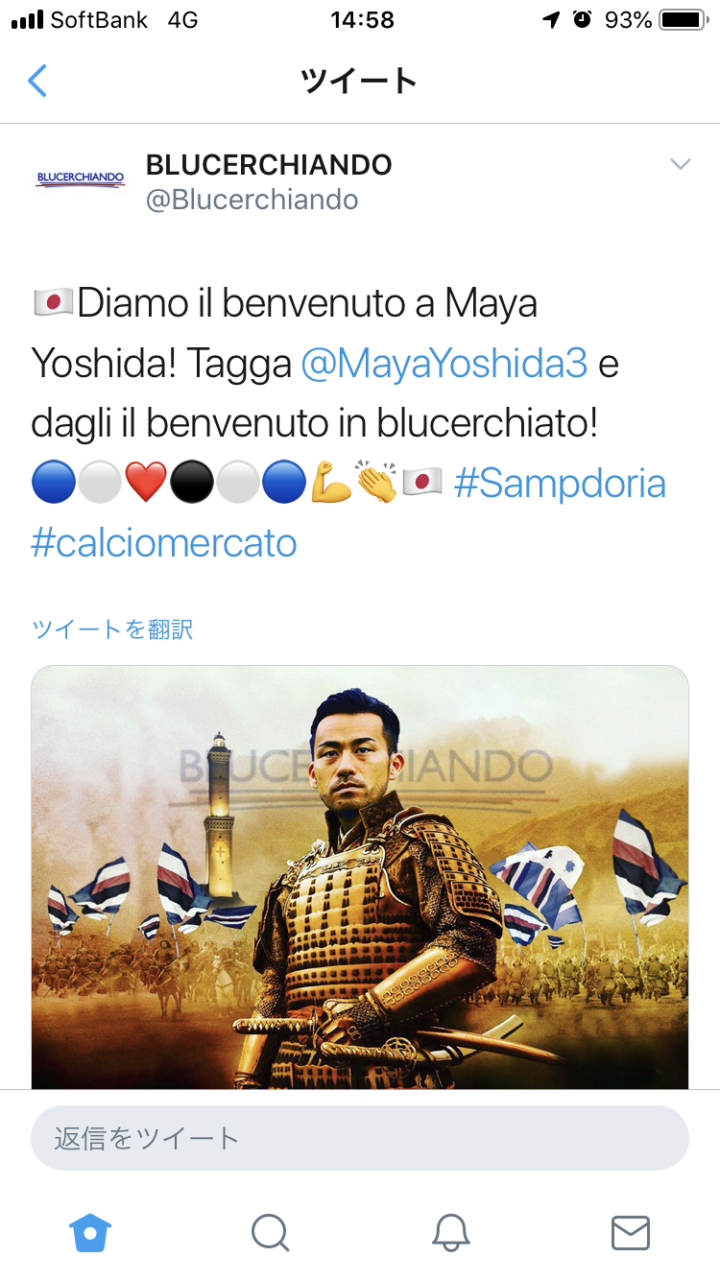The width and height of the screenshot is (720, 1280).
Task: Open the #calciomercato hashtag
Action: (x=164, y=544)
